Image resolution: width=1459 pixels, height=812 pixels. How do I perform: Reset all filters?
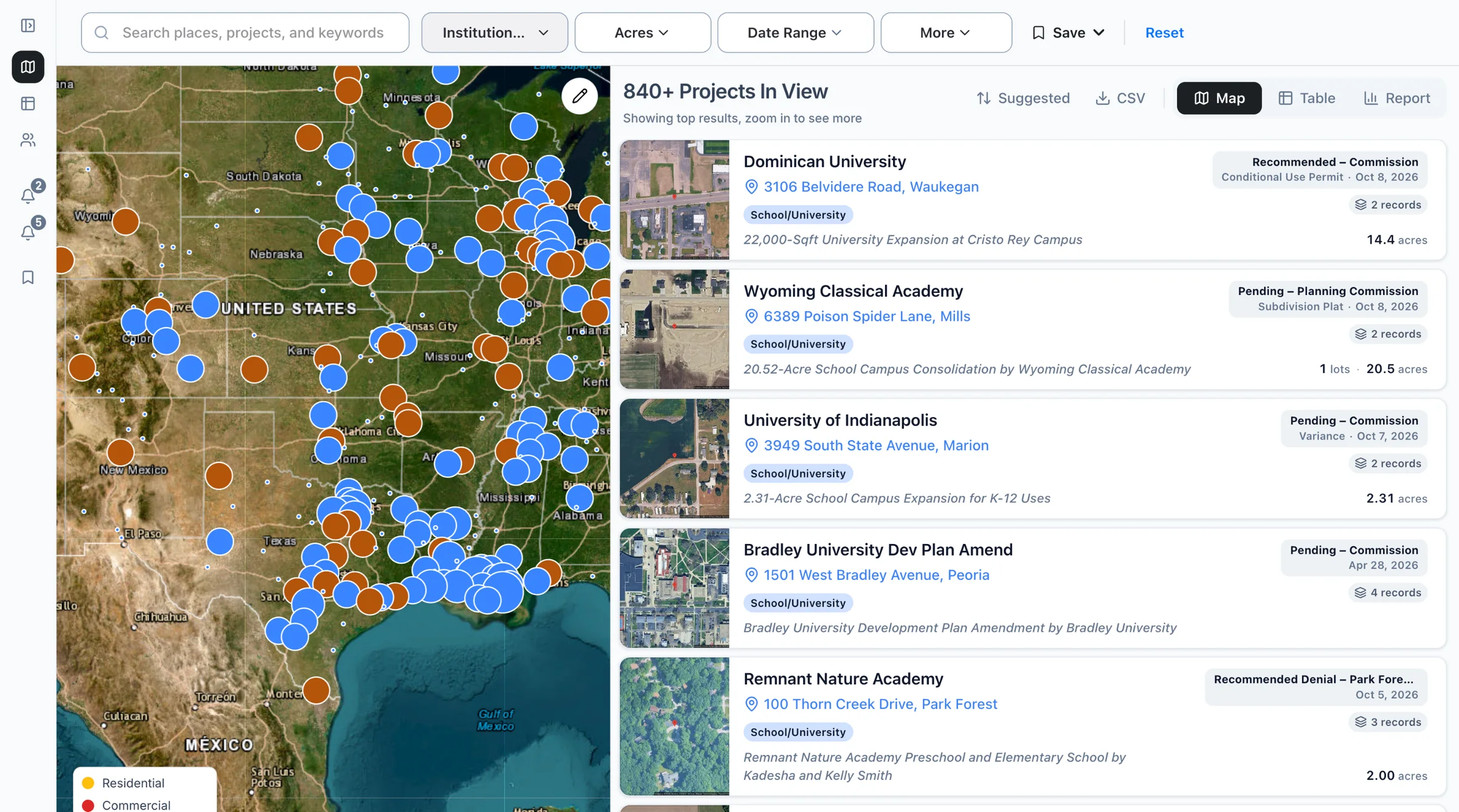[x=1164, y=33]
